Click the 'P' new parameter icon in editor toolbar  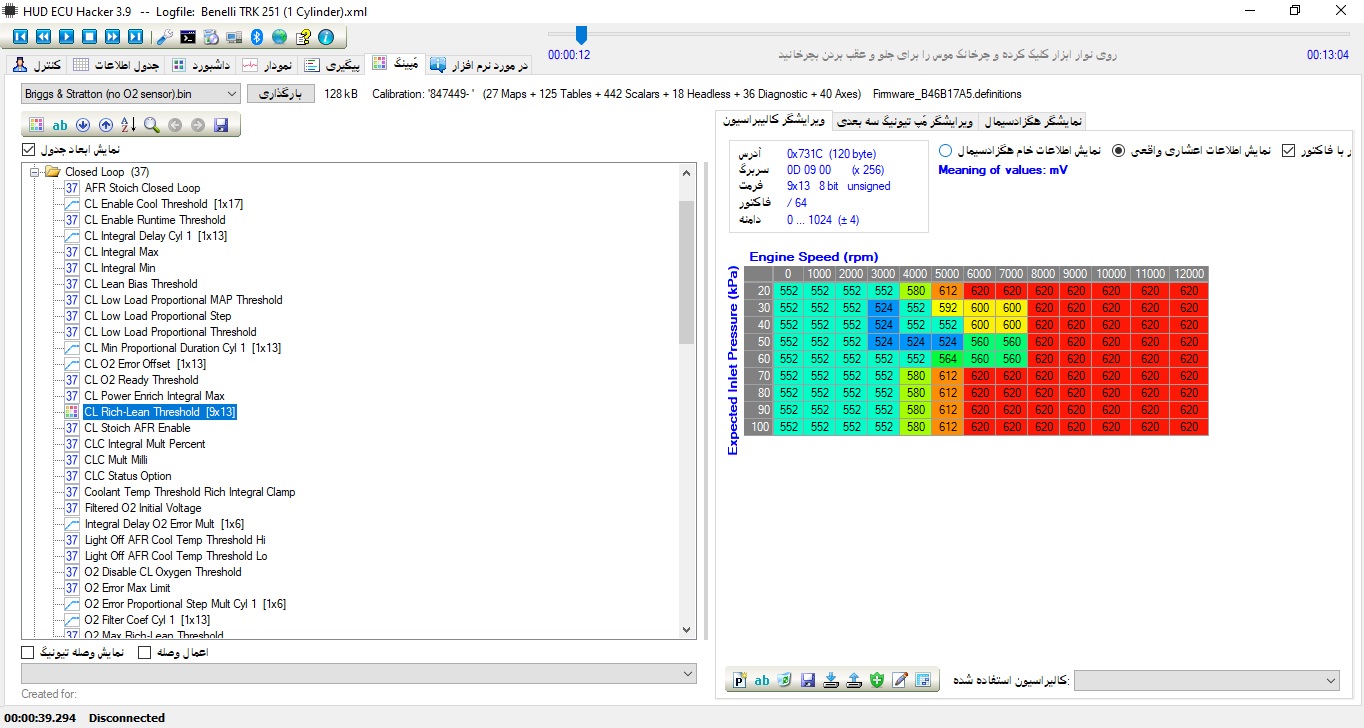(740, 680)
